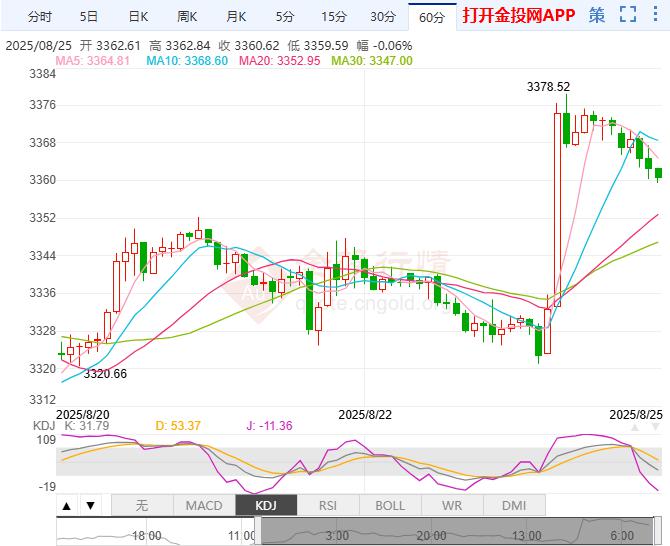Open the 打开金投网APP link
This screenshot has height=546, width=670.
coord(519,15)
